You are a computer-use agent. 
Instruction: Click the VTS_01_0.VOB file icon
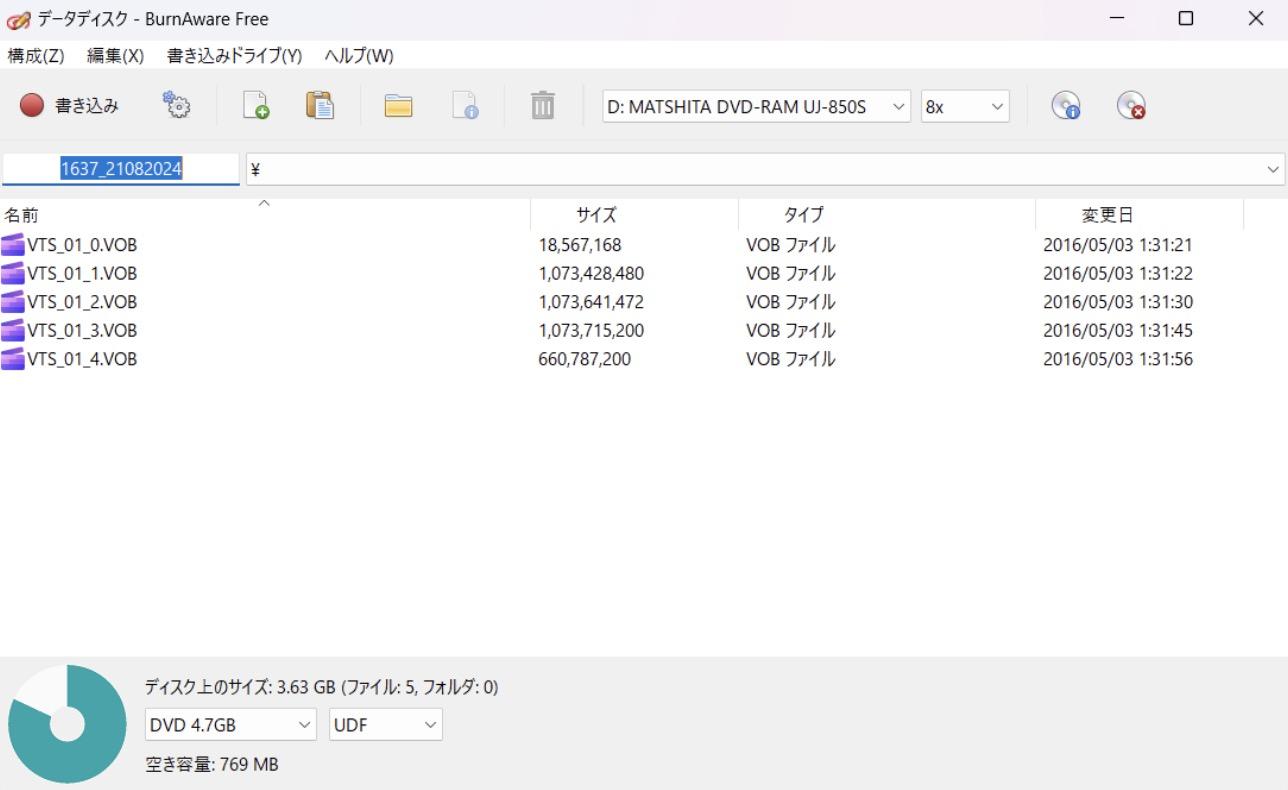point(13,245)
